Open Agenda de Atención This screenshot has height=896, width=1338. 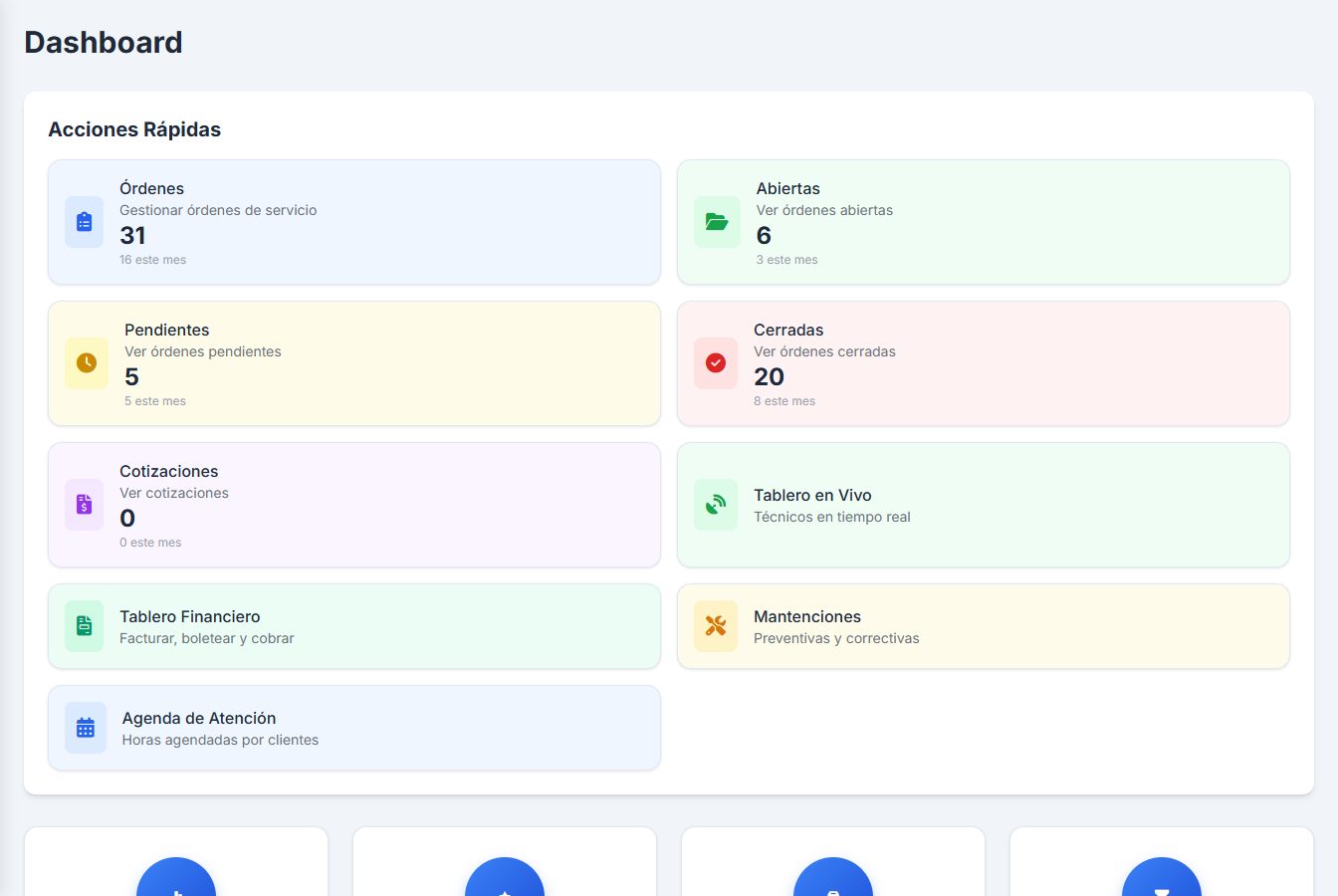(354, 728)
